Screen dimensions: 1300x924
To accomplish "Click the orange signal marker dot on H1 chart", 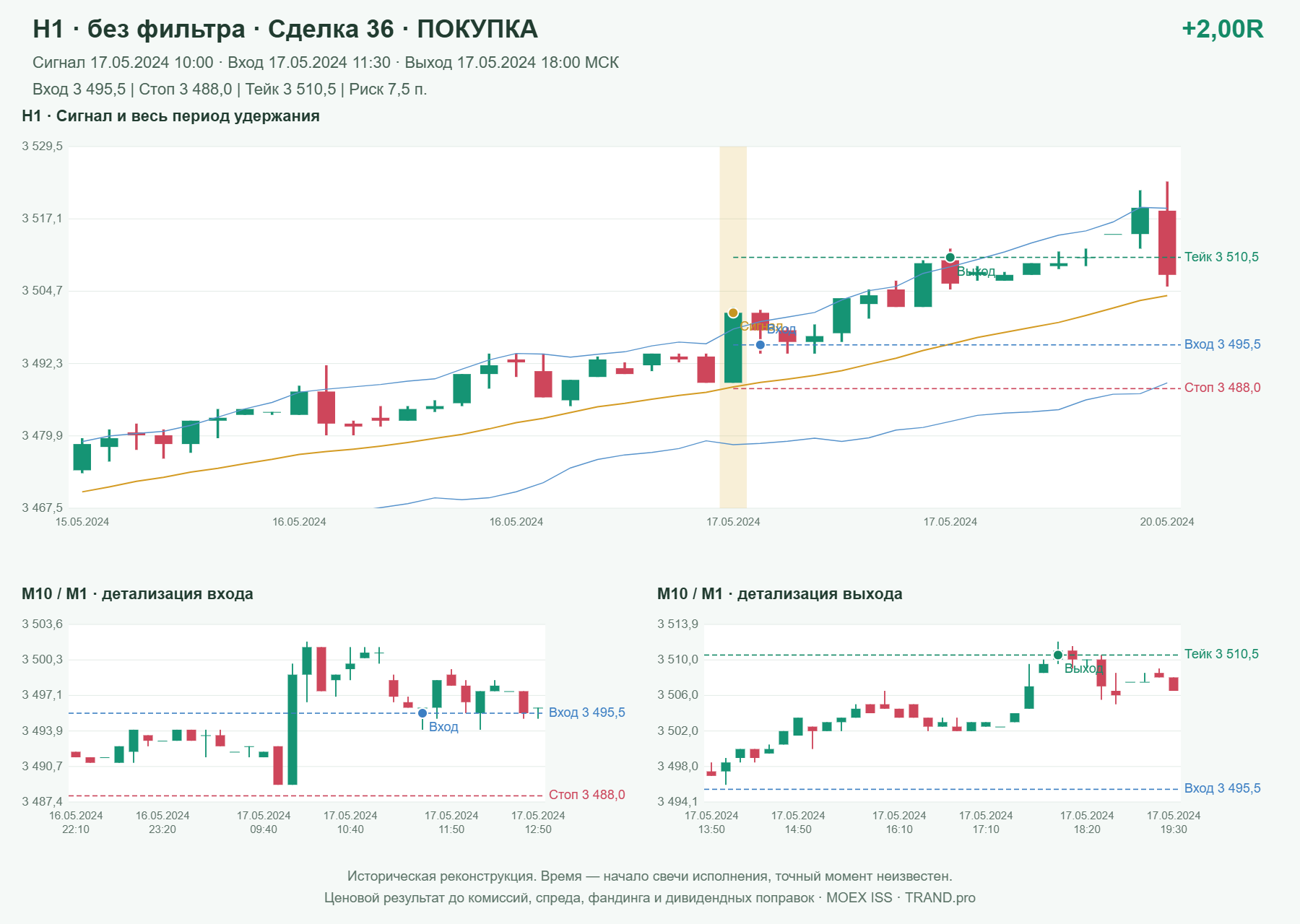I will tap(733, 313).
